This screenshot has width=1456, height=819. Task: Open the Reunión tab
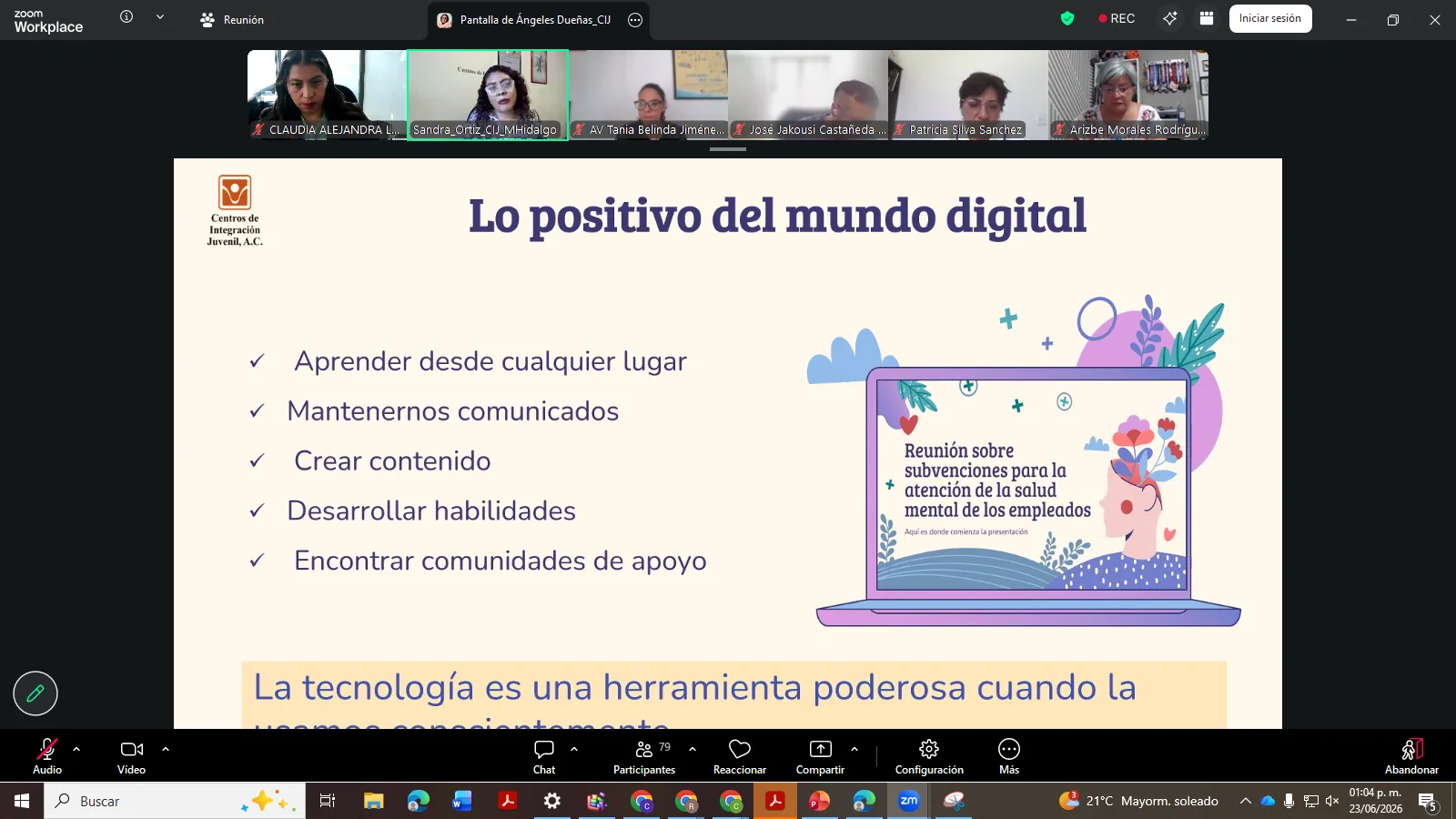(232, 19)
